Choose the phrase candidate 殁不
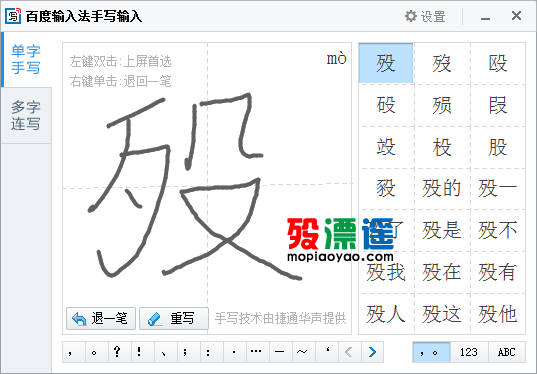This screenshot has height=374, width=537. click(x=498, y=230)
